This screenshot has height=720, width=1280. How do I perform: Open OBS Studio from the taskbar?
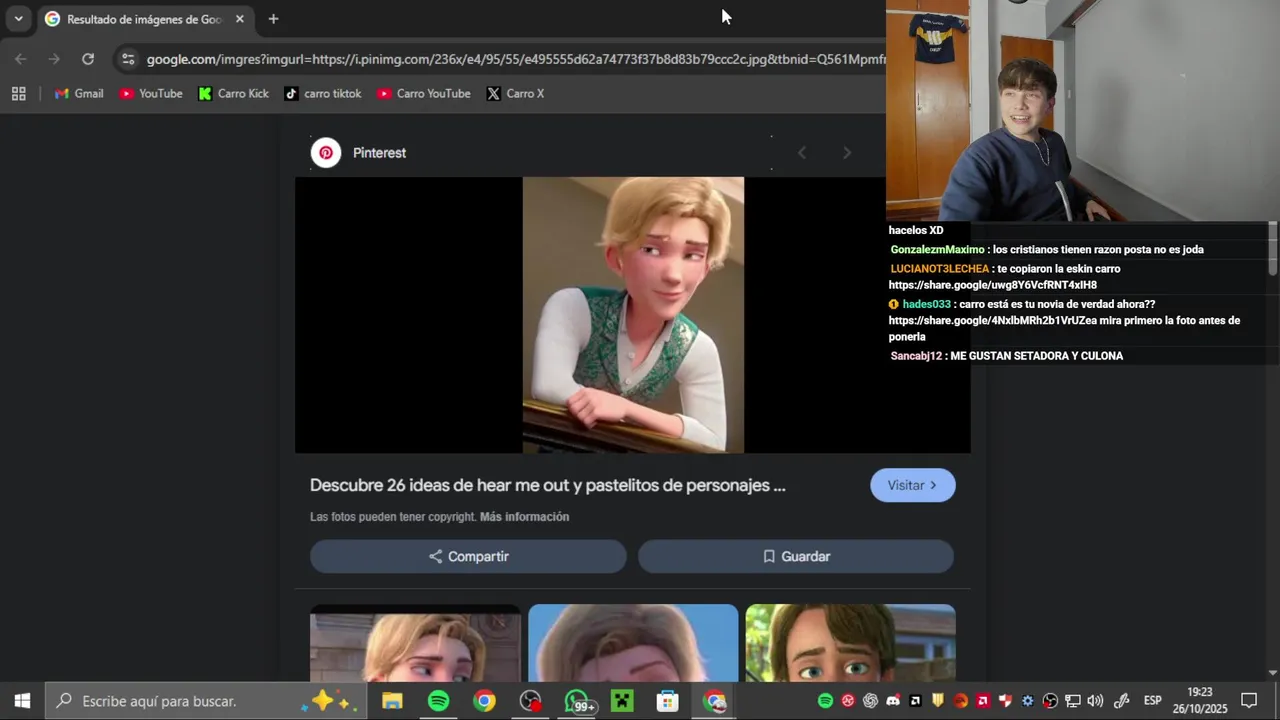pyautogui.click(x=530, y=701)
